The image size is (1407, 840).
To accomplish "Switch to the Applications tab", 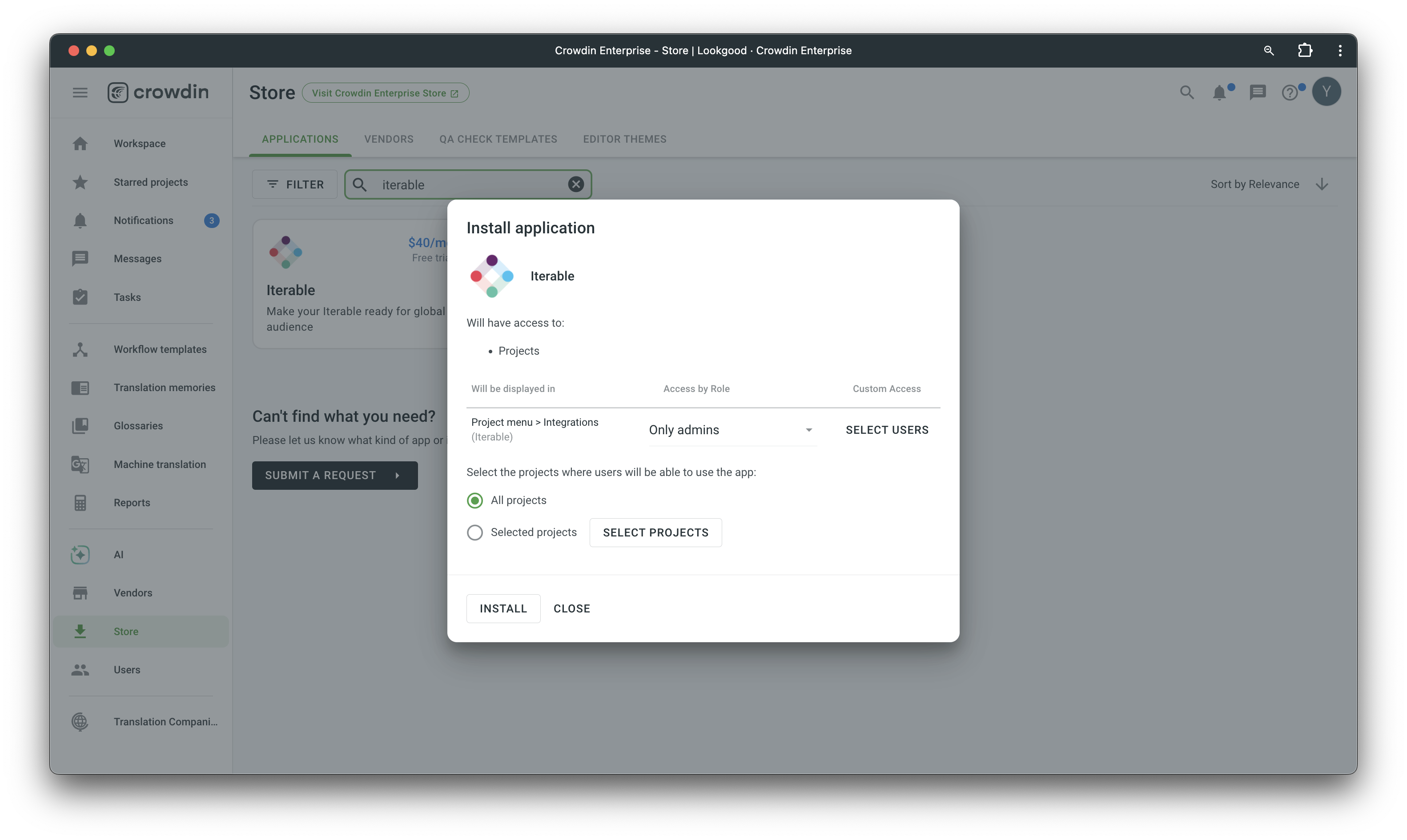I will [x=300, y=139].
